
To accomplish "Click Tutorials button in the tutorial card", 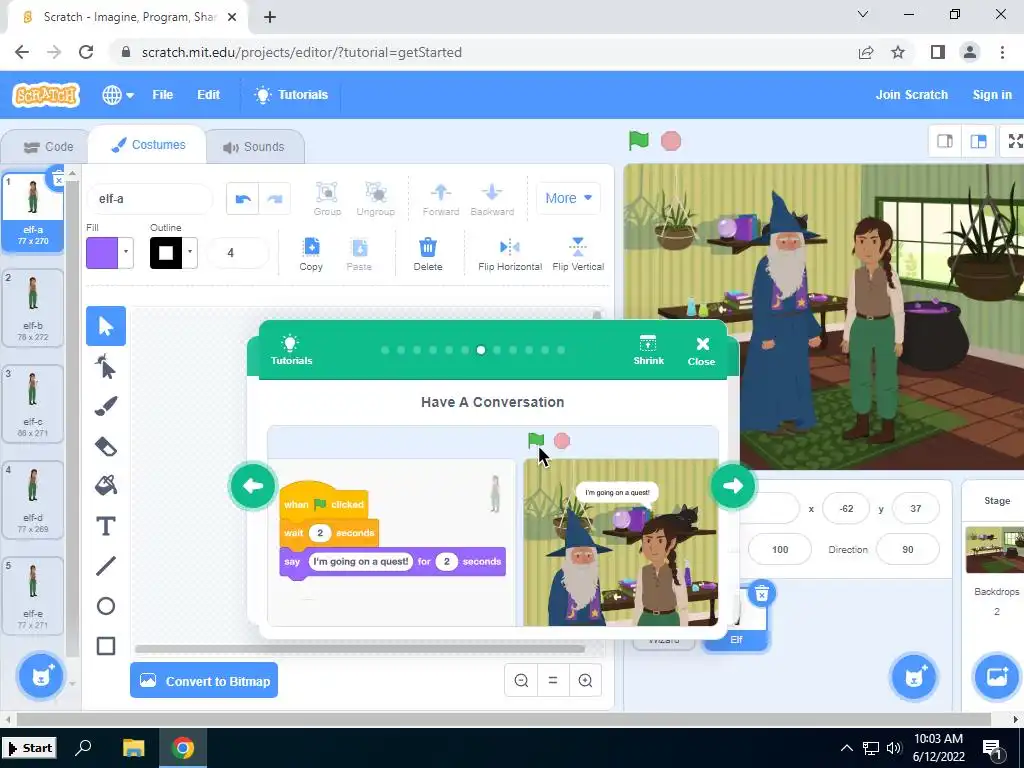I will (x=291, y=350).
